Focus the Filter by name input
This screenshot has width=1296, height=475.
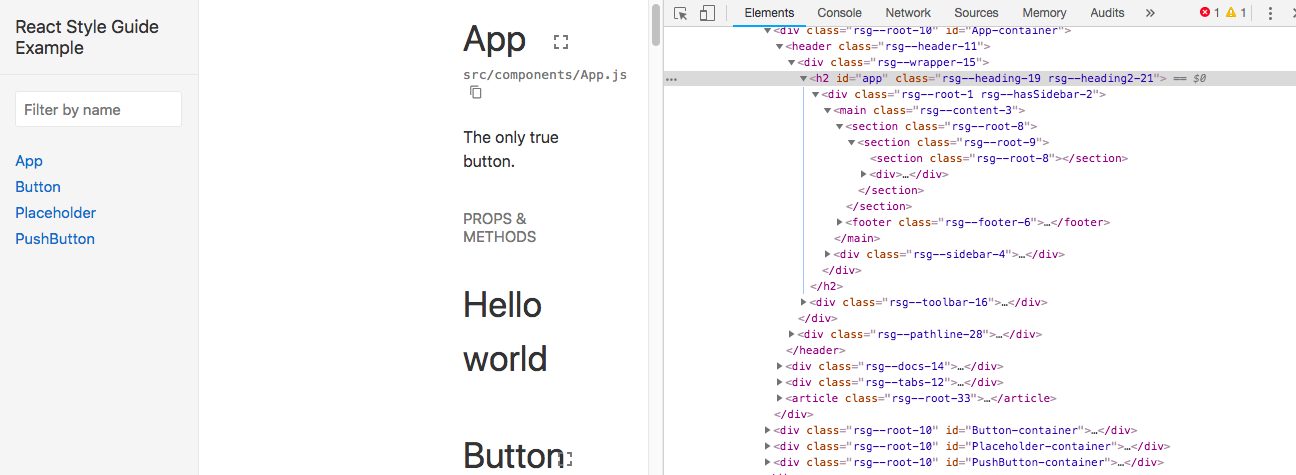click(98, 110)
